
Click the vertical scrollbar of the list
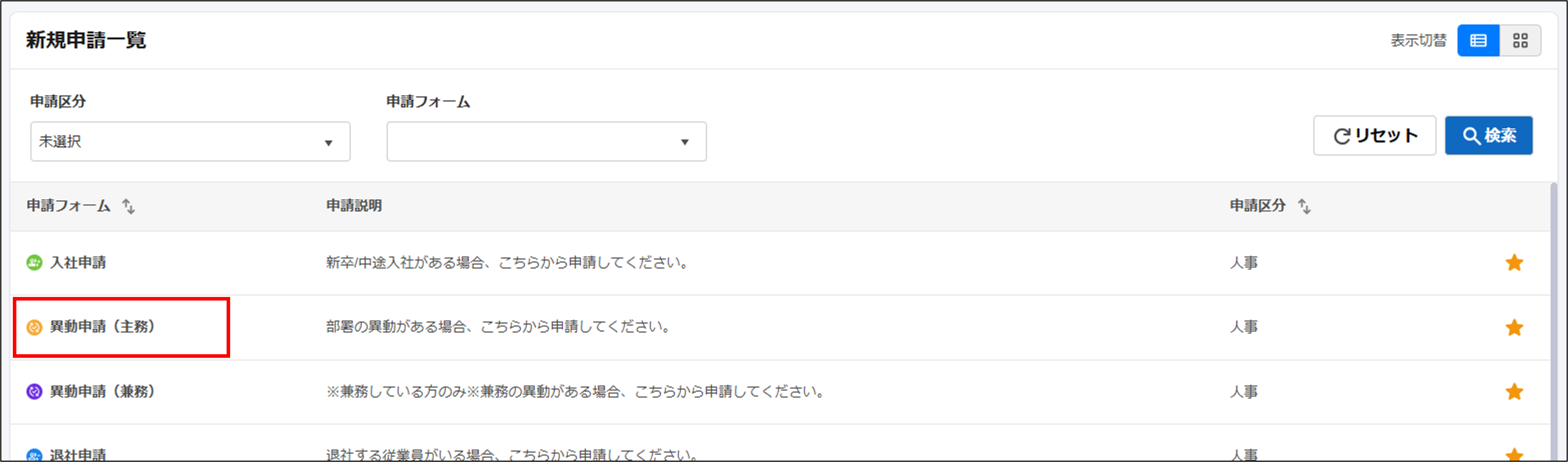tap(1553, 322)
